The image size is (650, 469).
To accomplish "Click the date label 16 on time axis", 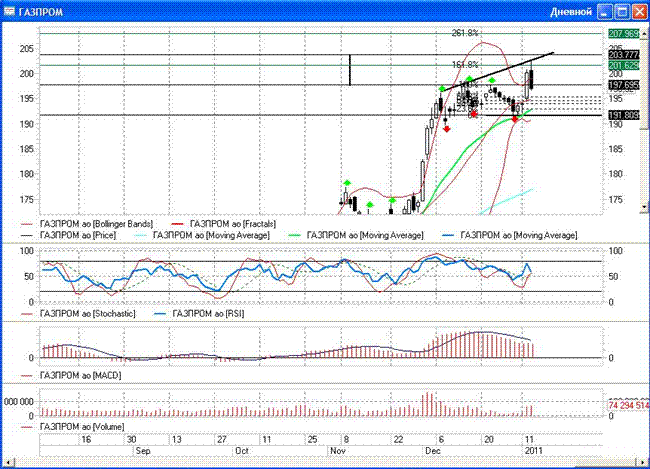I will (x=86, y=440).
